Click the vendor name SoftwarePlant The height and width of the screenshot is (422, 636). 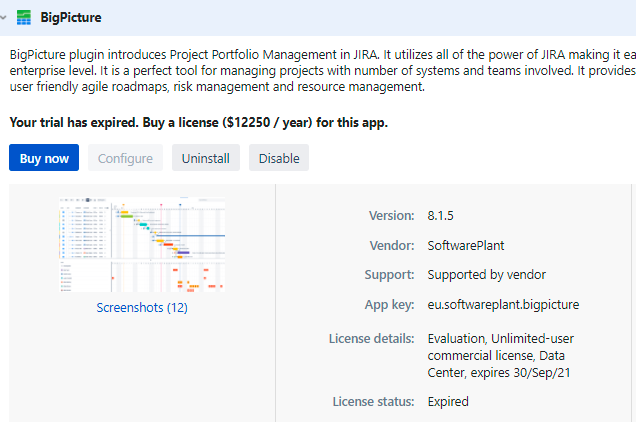tap(466, 245)
